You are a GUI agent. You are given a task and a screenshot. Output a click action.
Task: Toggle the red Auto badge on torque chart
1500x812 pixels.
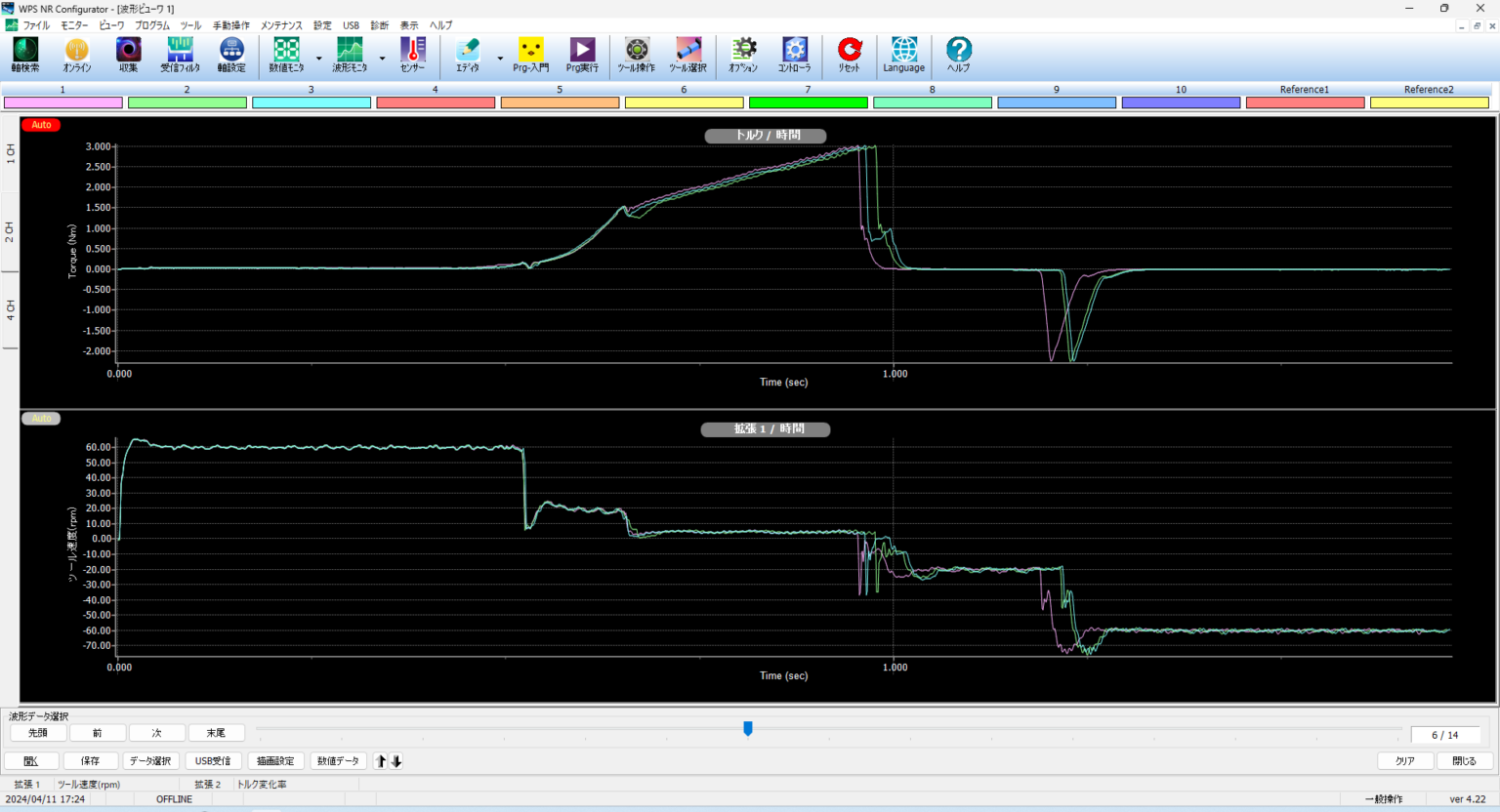click(41, 125)
